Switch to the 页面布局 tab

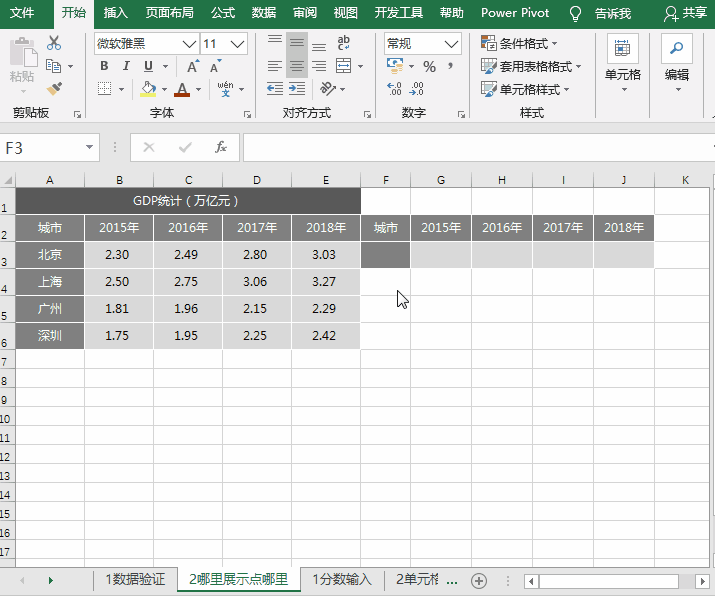pos(169,13)
